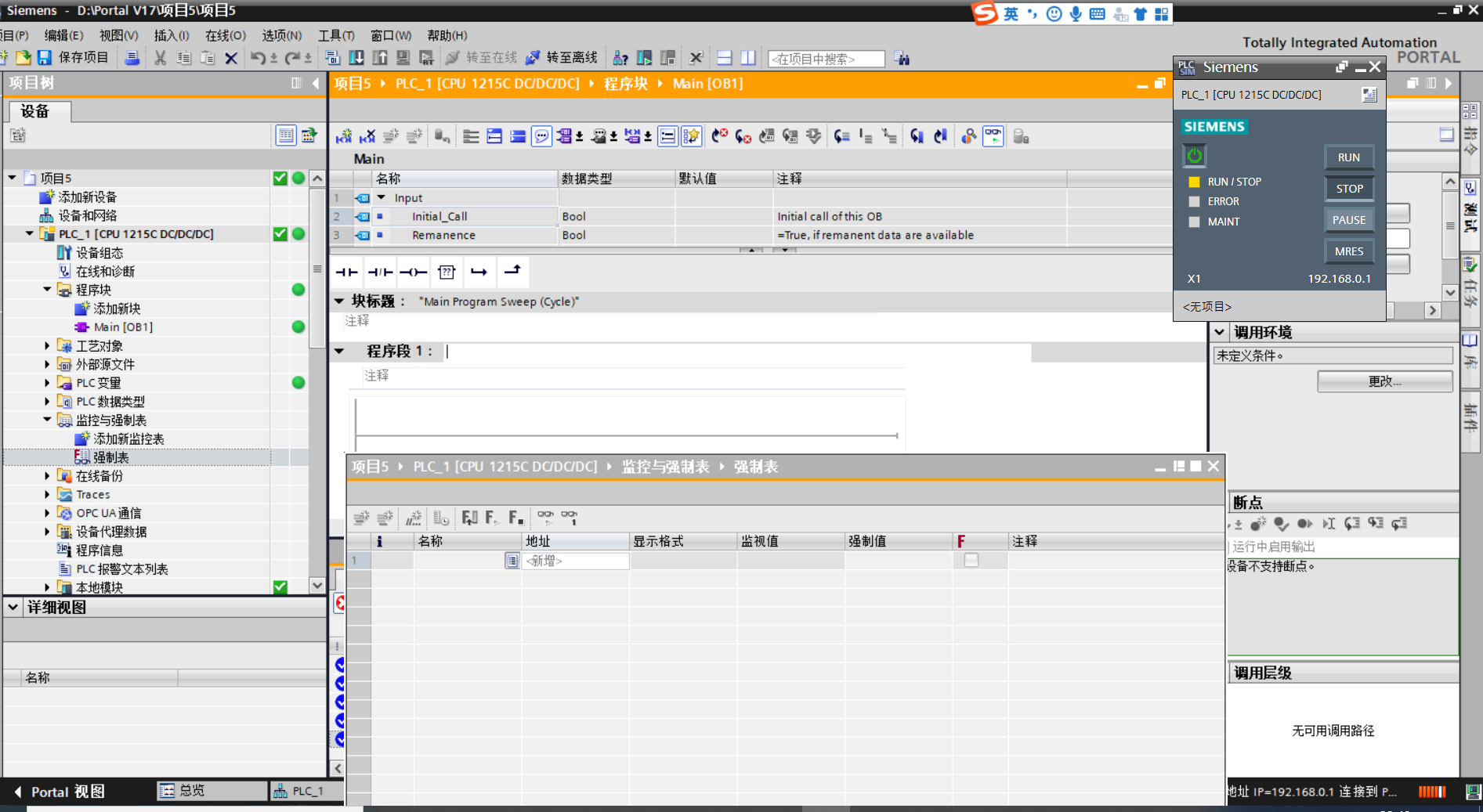Viewport: 1483px width, 812px height.
Task: Click the 总览 taskbar button
Action: 212,792
